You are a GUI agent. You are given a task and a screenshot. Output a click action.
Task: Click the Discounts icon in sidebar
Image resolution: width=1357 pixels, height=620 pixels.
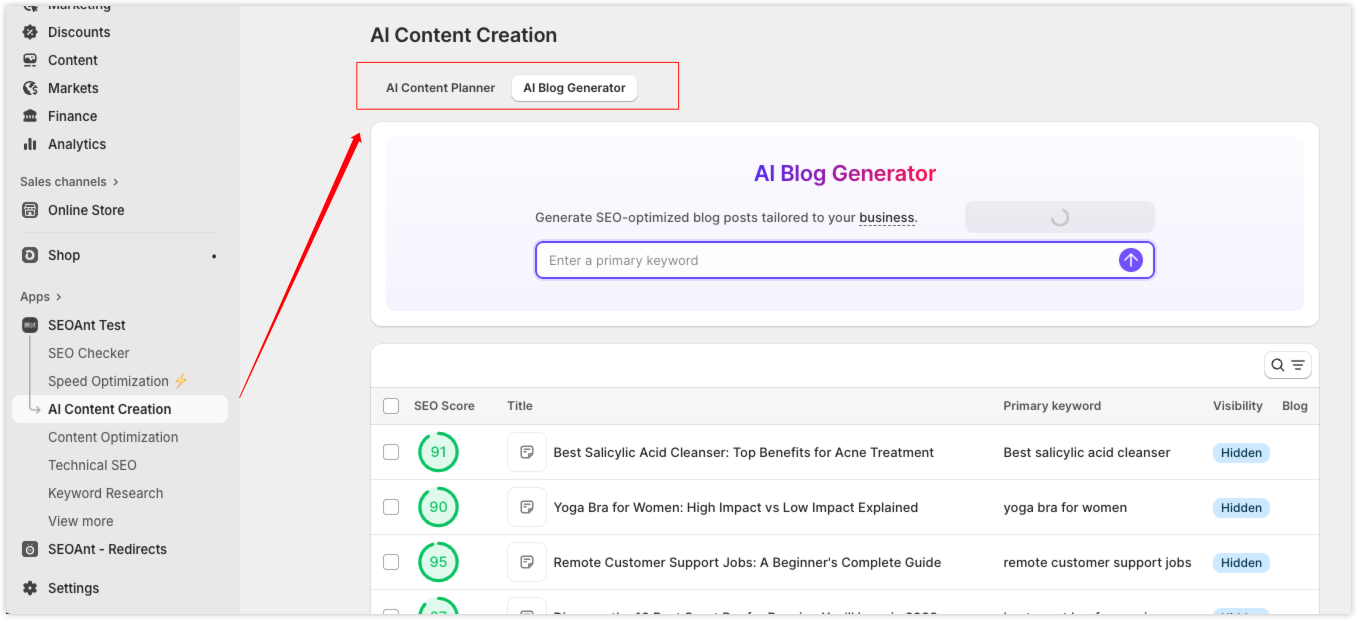pyautogui.click(x=30, y=32)
